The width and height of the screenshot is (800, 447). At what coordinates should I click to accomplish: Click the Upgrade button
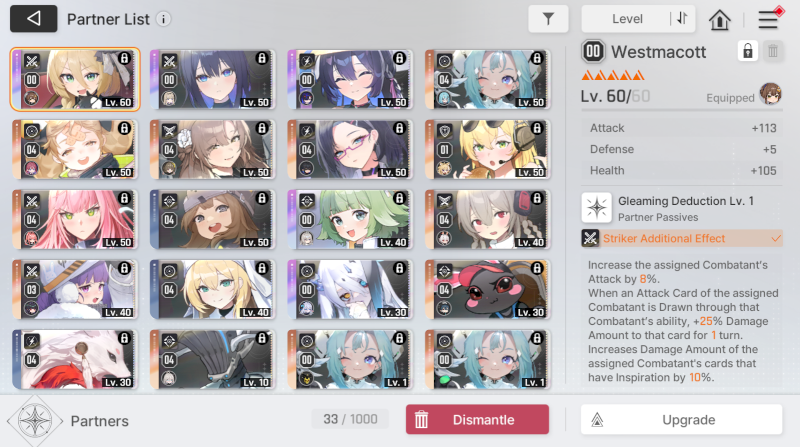click(681, 419)
